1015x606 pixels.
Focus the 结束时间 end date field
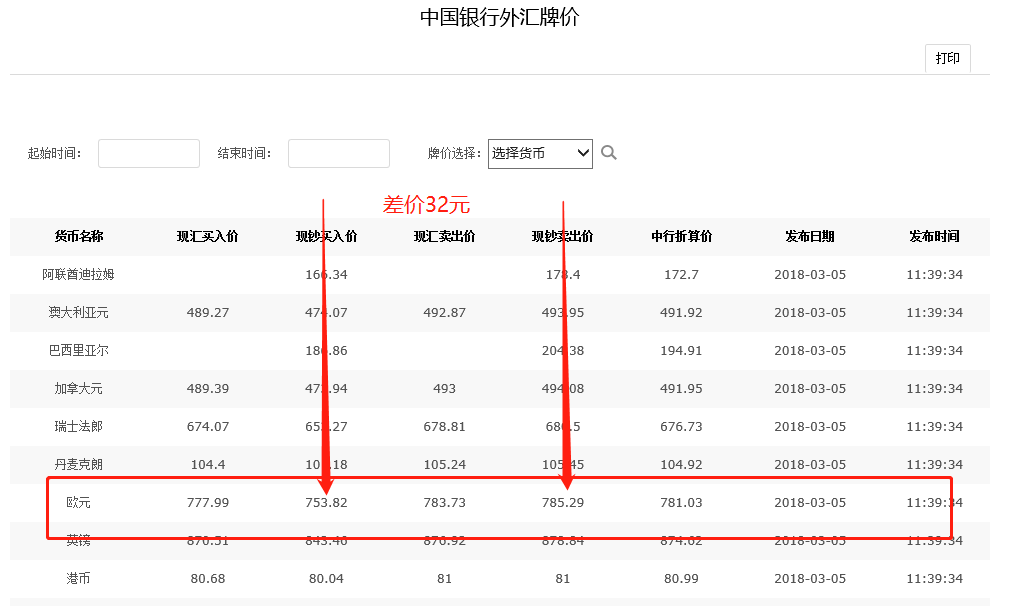339,153
